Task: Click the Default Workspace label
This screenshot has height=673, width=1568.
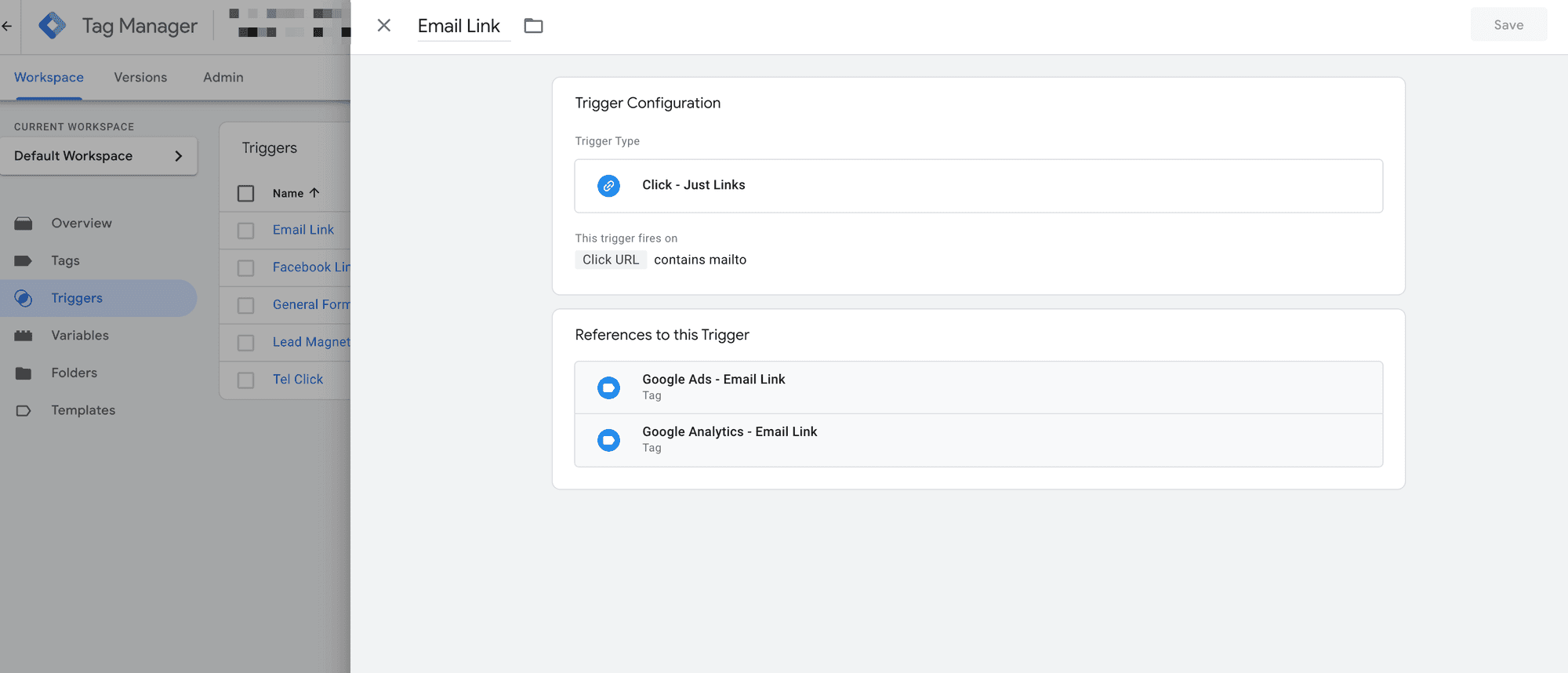Action: pyautogui.click(x=73, y=156)
